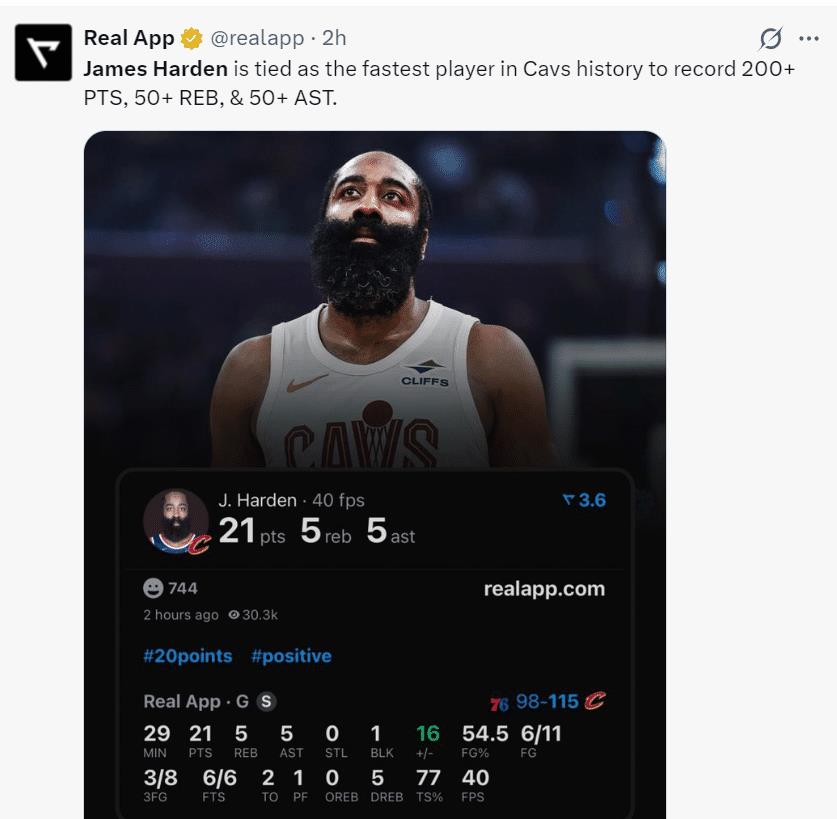Click the blue 3.6 rating indicator
The image size is (837, 819).
[585, 500]
